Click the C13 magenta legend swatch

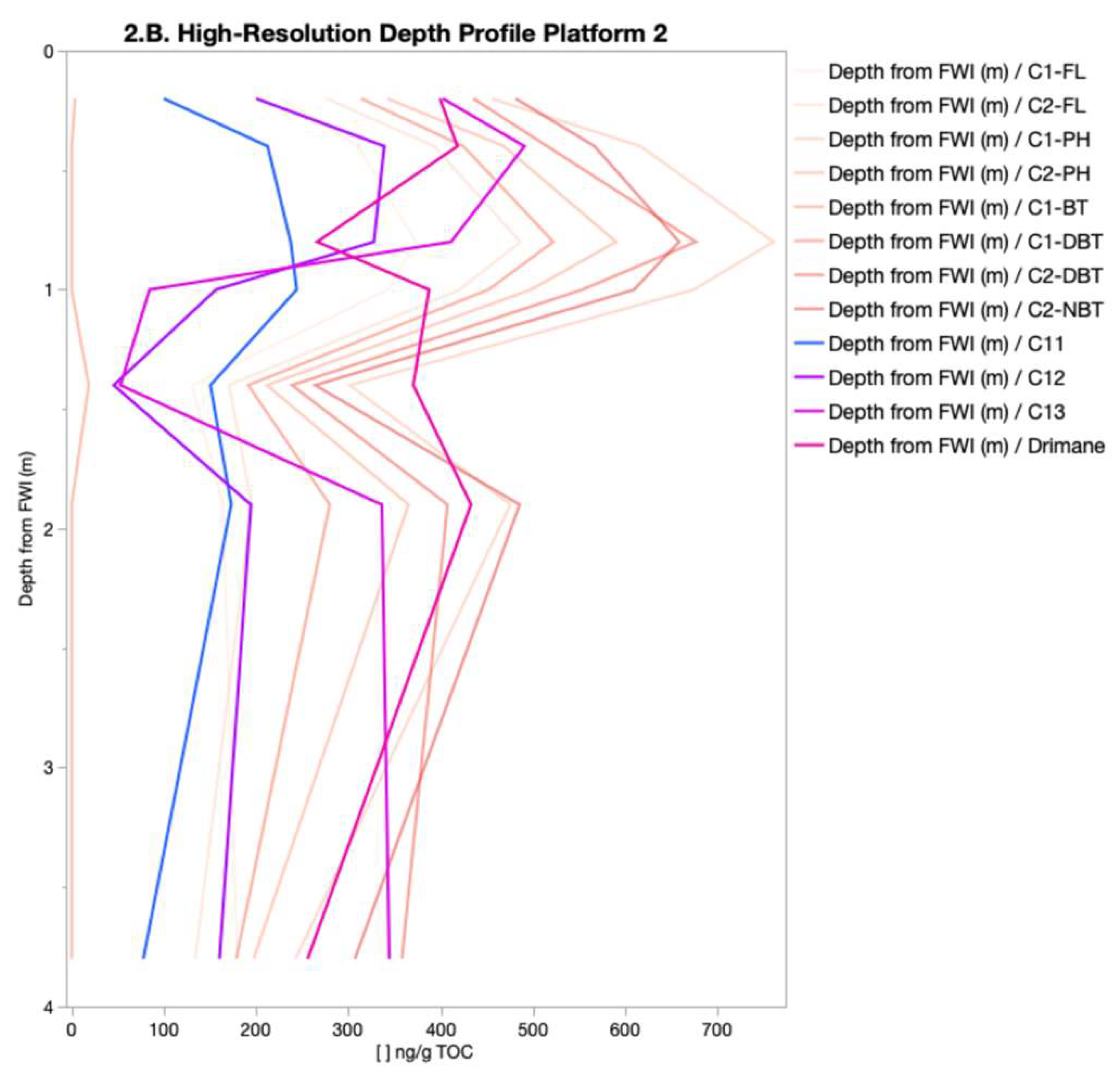(809, 411)
